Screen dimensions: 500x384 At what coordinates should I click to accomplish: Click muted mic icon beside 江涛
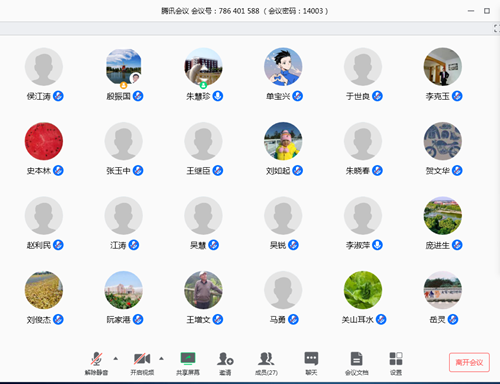[x=134, y=245]
